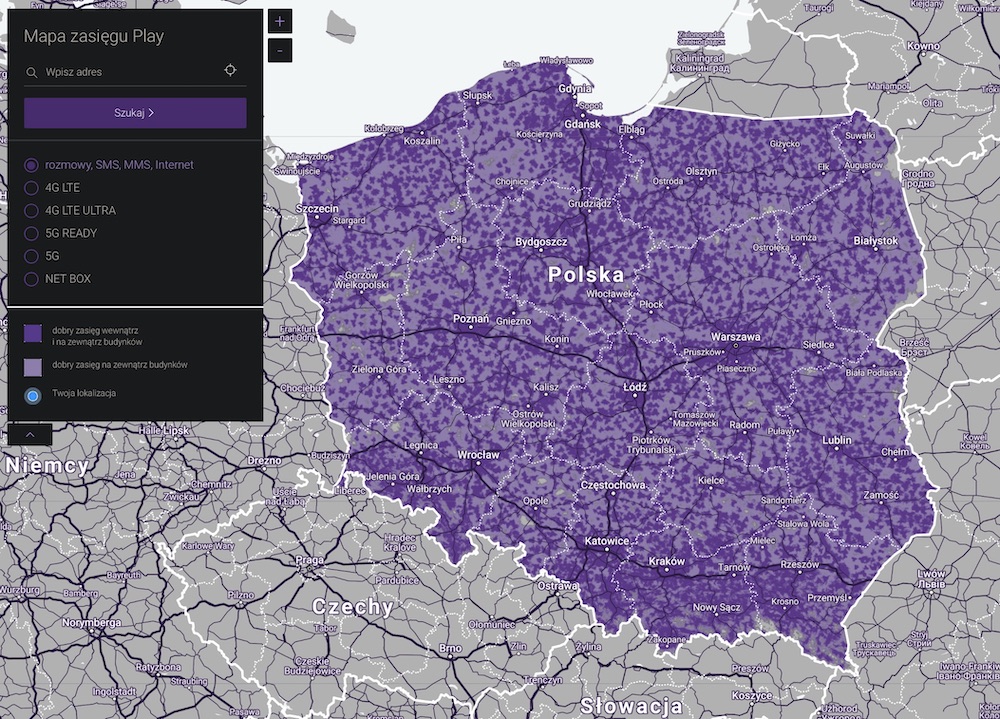This screenshot has height=719, width=1000.
Task: Click the Siedlce label on the map
Action: point(818,345)
